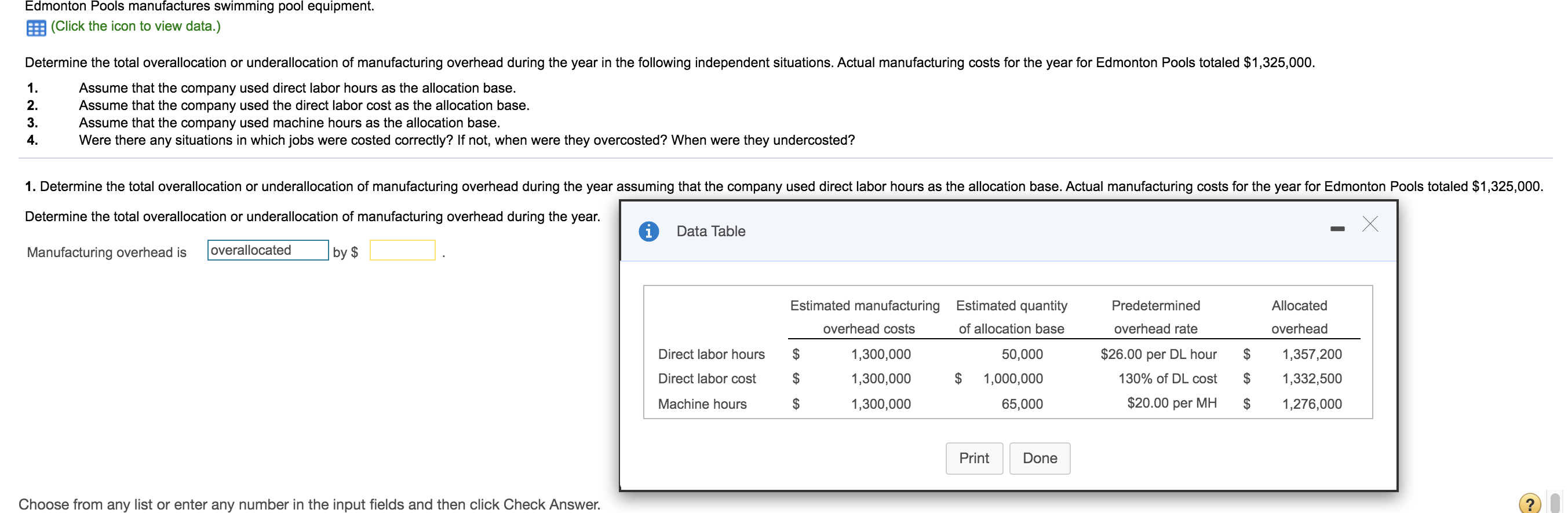Minimize the Data Table dialog
The image size is (1568, 513).
pyautogui.click(x=1337, y=229)
